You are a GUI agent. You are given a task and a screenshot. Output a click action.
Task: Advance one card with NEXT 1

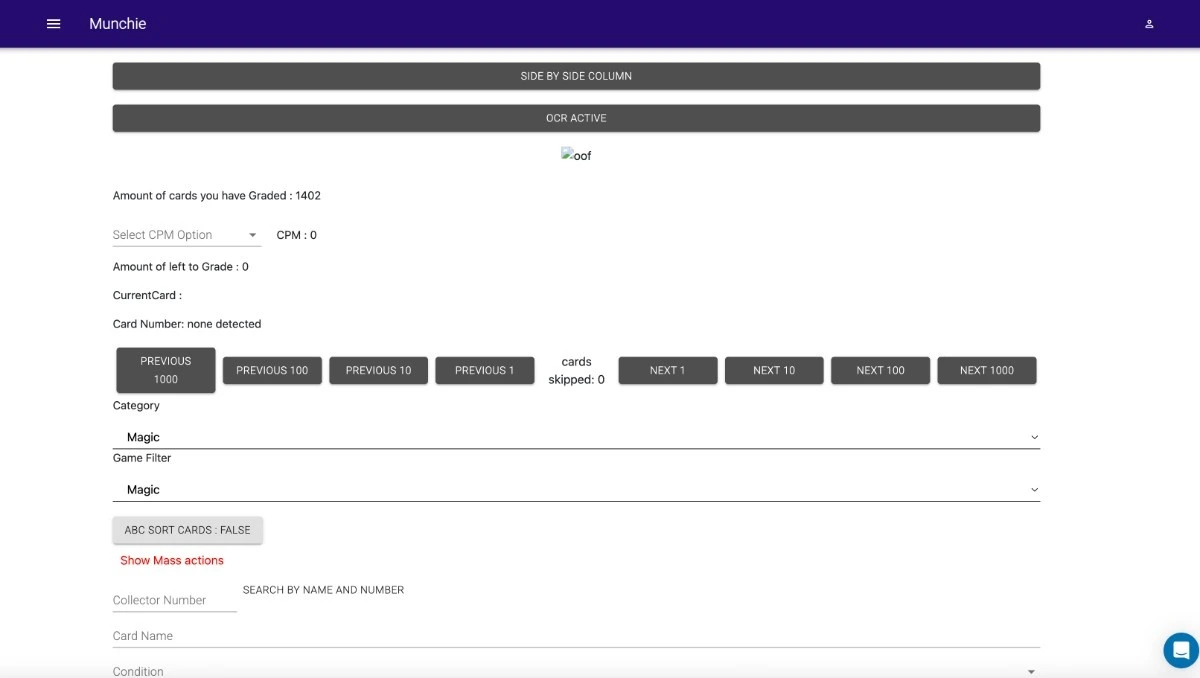pyautogui.click(x=667, y=369)
